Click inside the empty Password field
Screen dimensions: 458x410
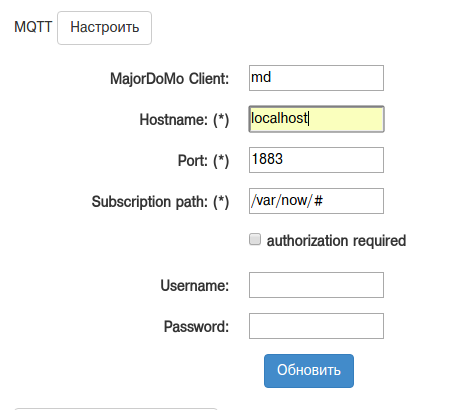click(316, 326)
